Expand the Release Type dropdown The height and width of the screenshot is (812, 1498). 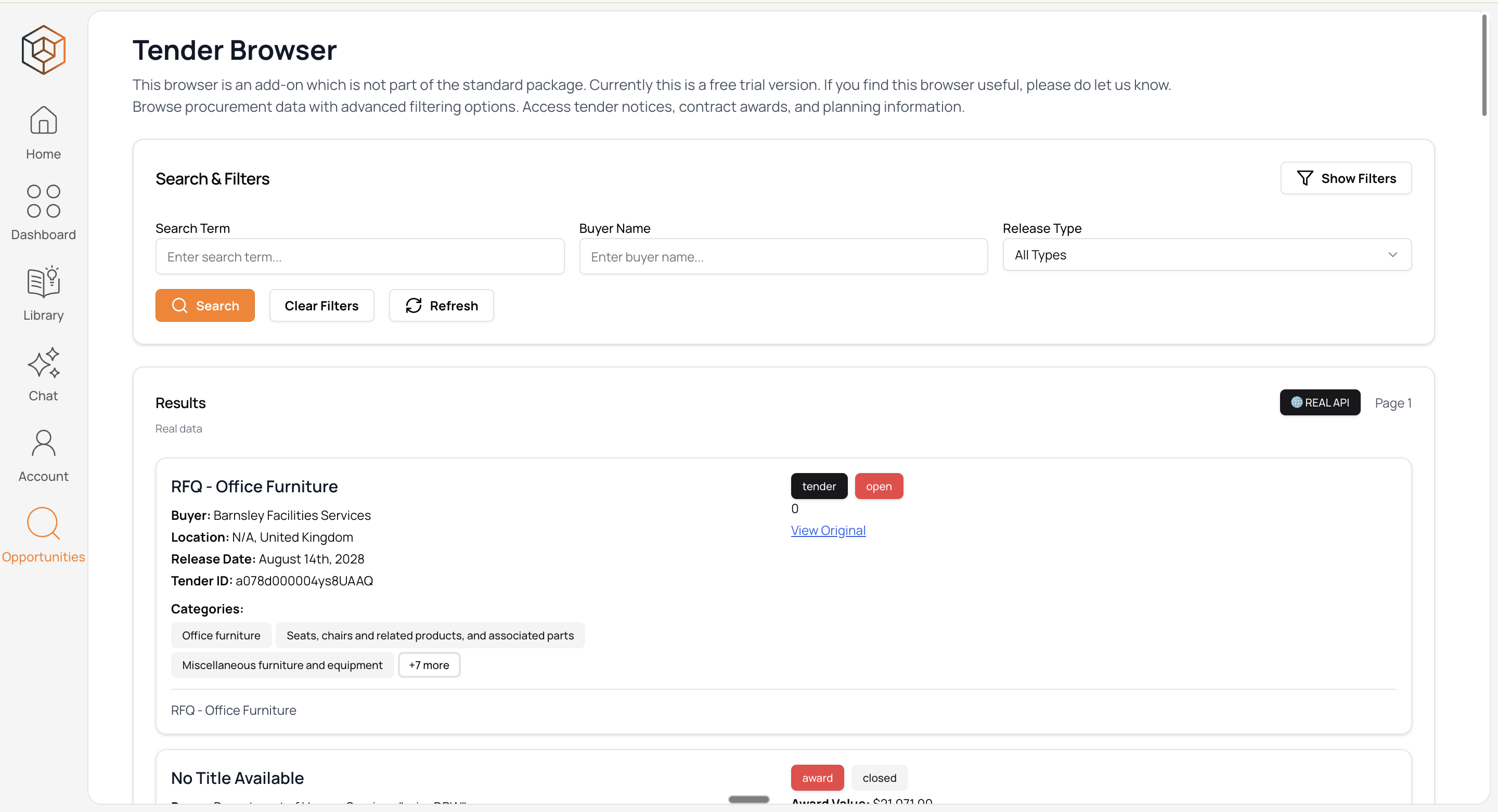(x=1206, y=255)
